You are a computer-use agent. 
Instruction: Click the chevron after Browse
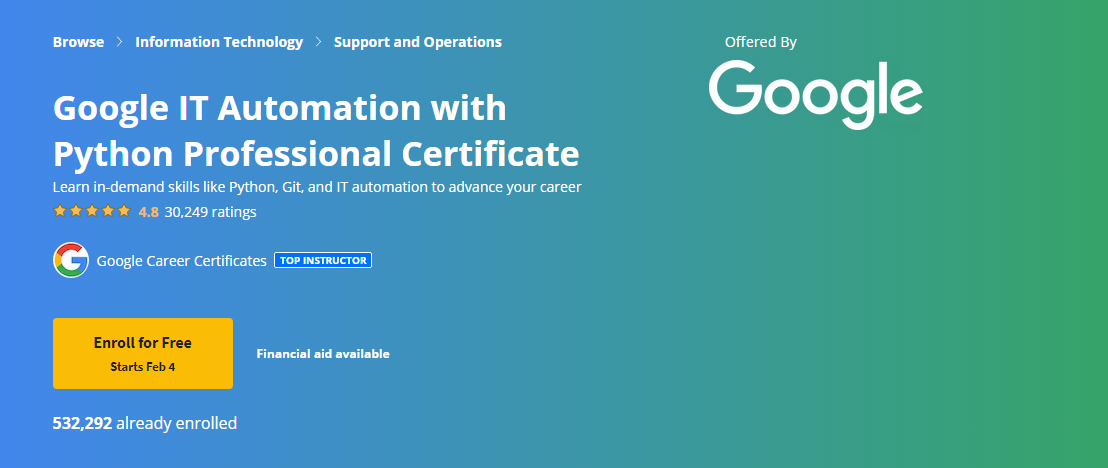point(119,42)
